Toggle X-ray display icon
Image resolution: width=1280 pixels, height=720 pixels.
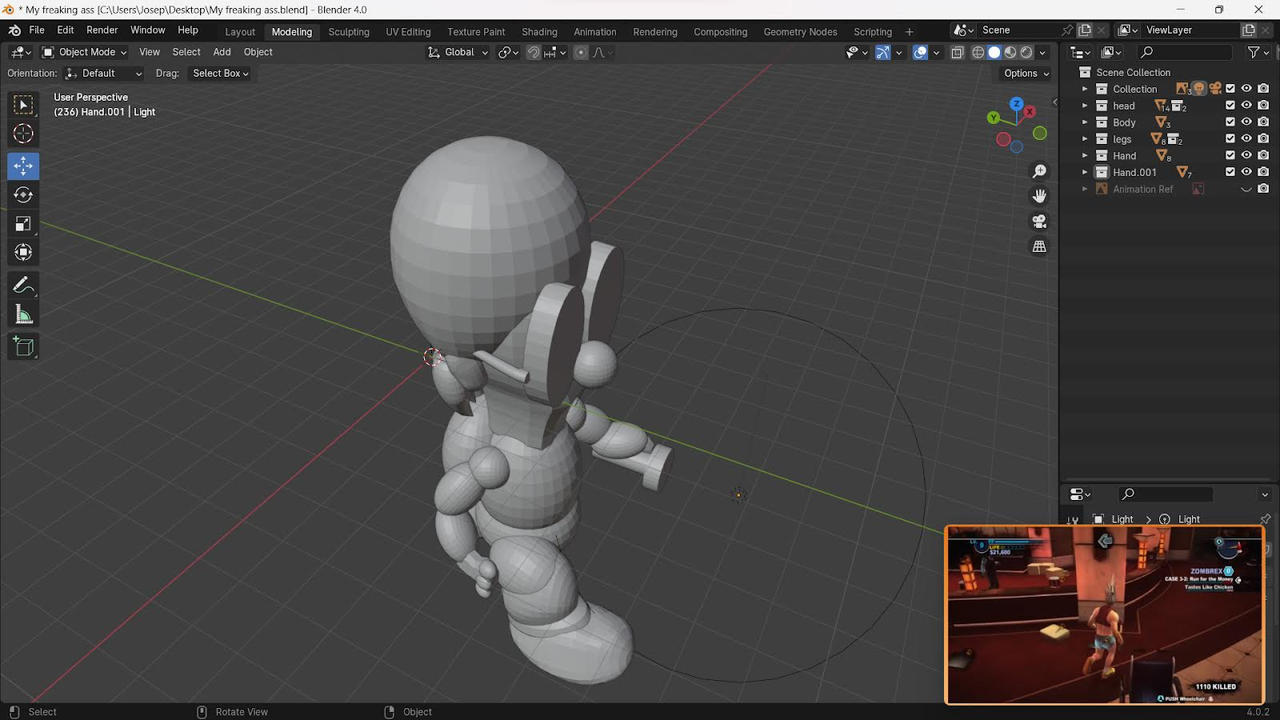957,52
